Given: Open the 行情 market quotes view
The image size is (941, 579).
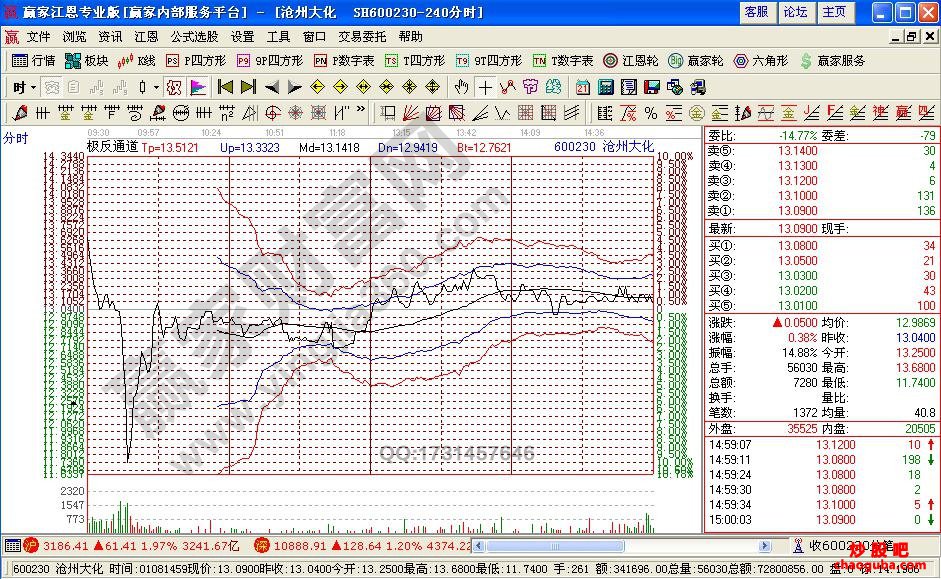Looking at the screenshot, I should point(34,61).
